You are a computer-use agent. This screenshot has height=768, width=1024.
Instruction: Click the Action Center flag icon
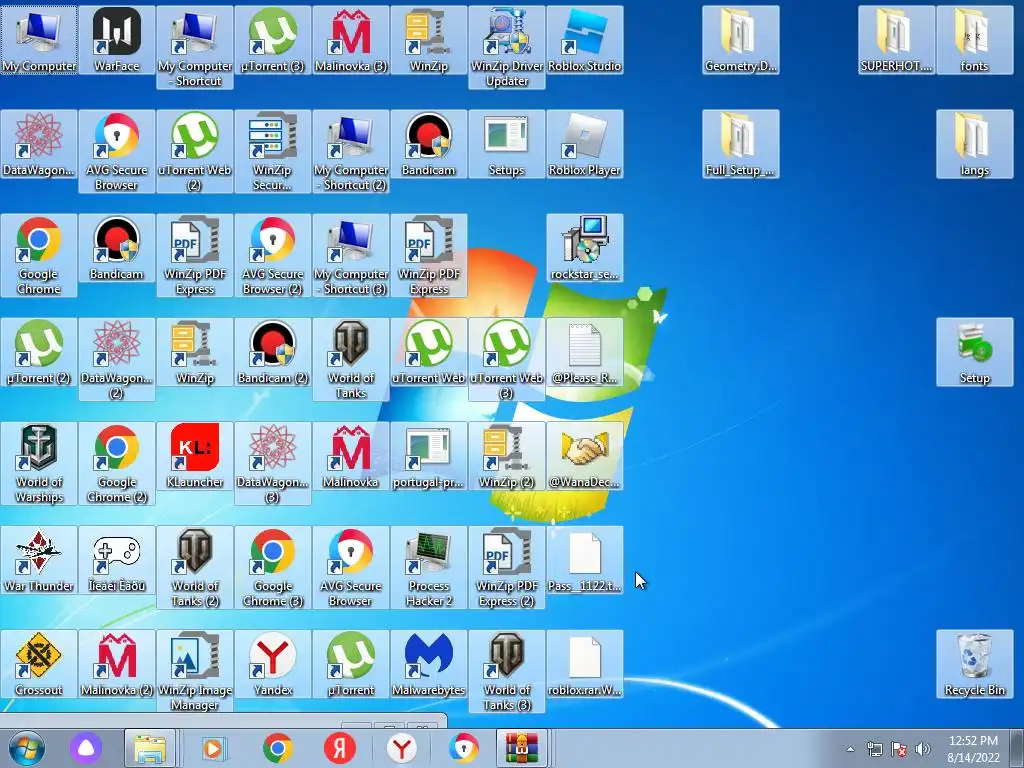tap(899, 748)
